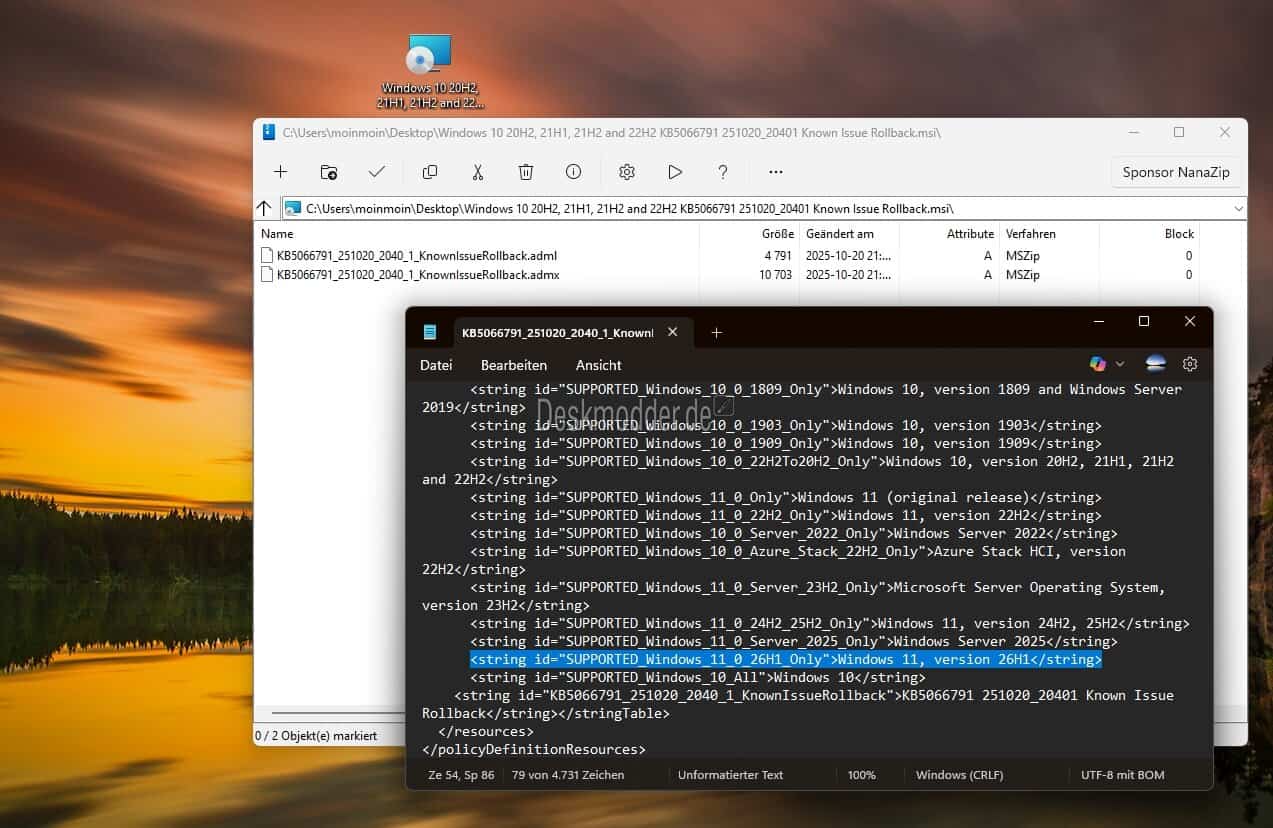Viewport: 1273px width, 828px height.
Task: Open NanaZip options with the gear icon
Action: [x=627, y=172]
